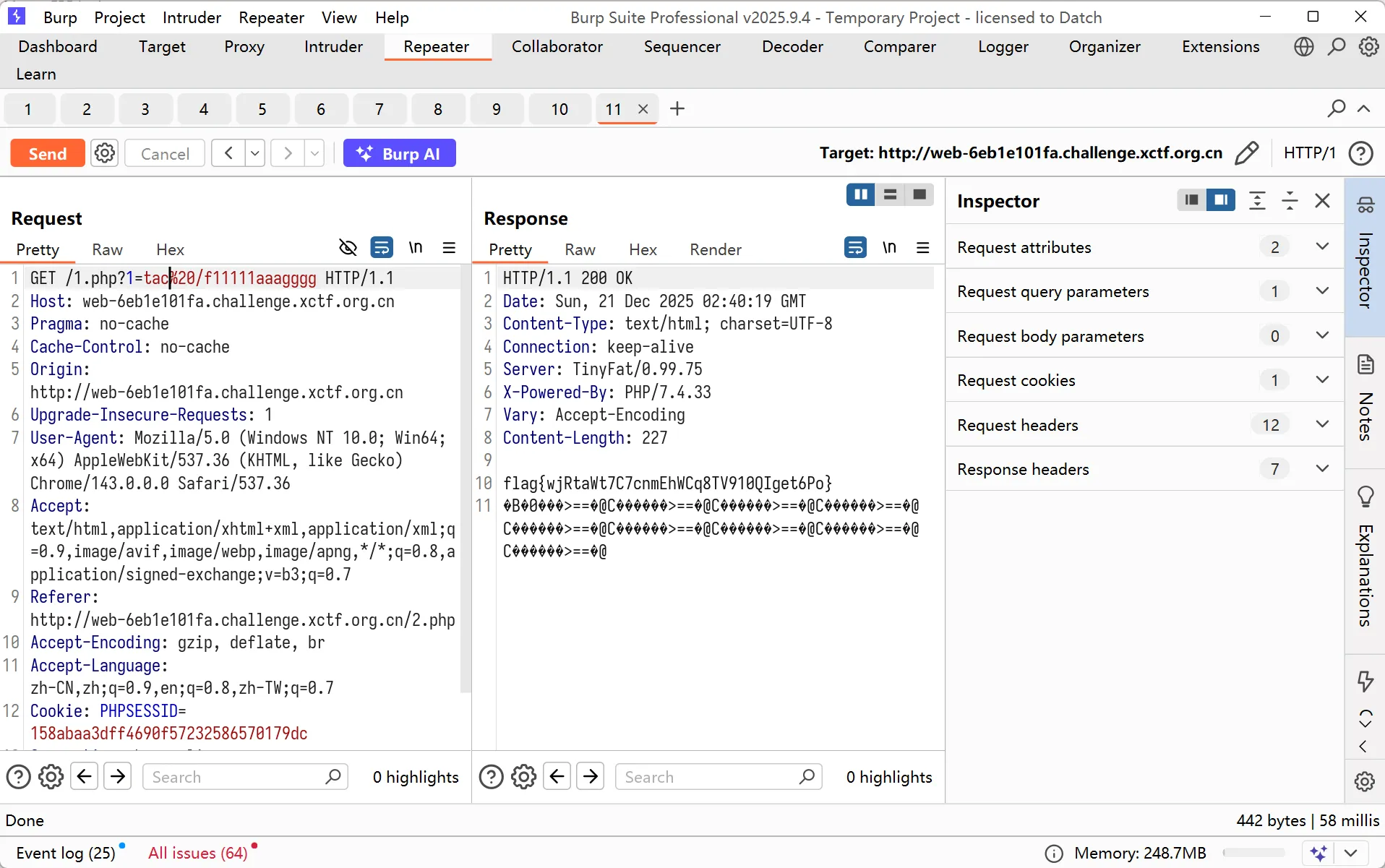This screenshot has height=868, width=1385.
Task: Open the Notes side panel
Action: click(1365, 401)
